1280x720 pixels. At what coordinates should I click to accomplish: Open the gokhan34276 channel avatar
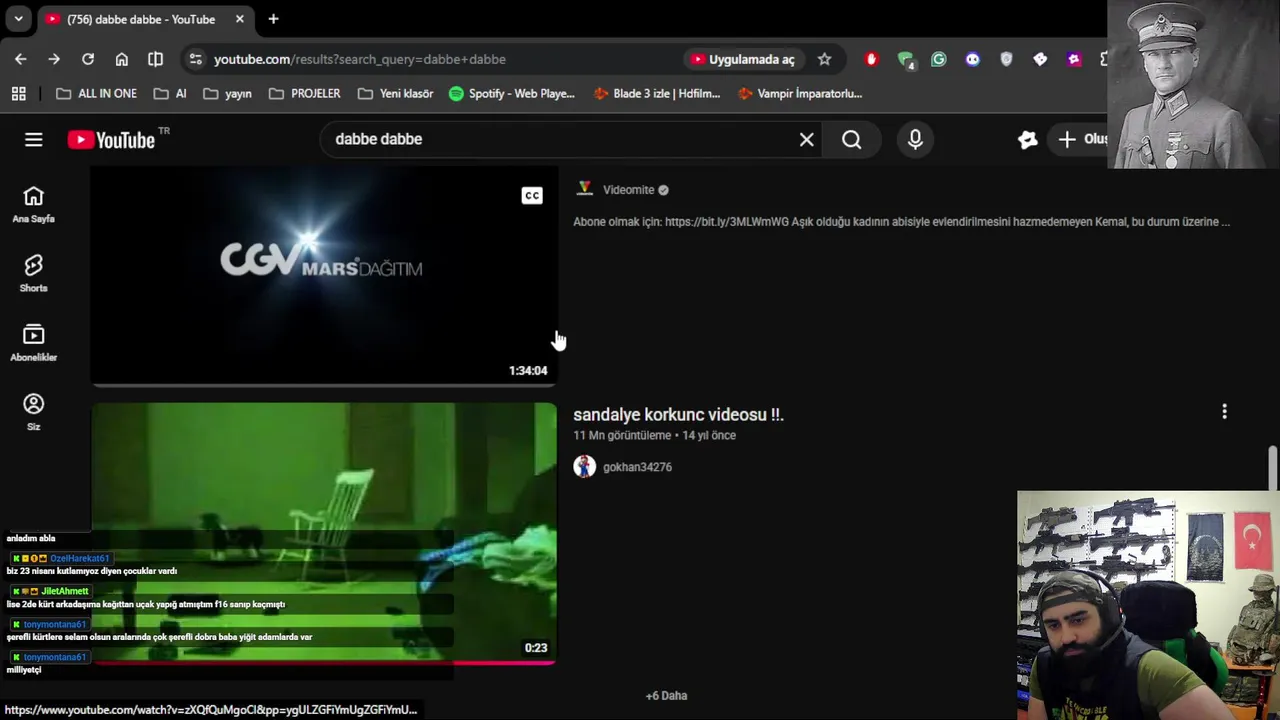(x=584, y=467)
